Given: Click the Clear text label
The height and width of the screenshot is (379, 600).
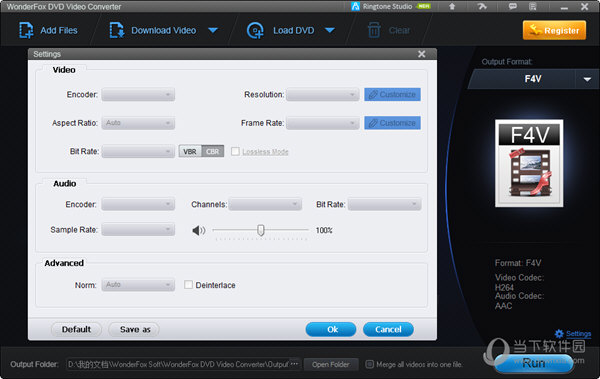Looking at the screenshot, I should coord(399,30).
